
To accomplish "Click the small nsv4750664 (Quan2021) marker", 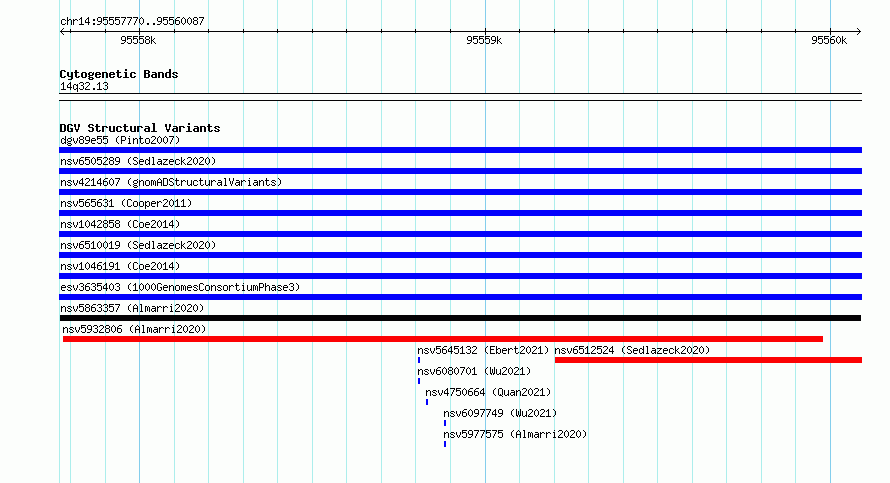I will [x=427, y=402].
